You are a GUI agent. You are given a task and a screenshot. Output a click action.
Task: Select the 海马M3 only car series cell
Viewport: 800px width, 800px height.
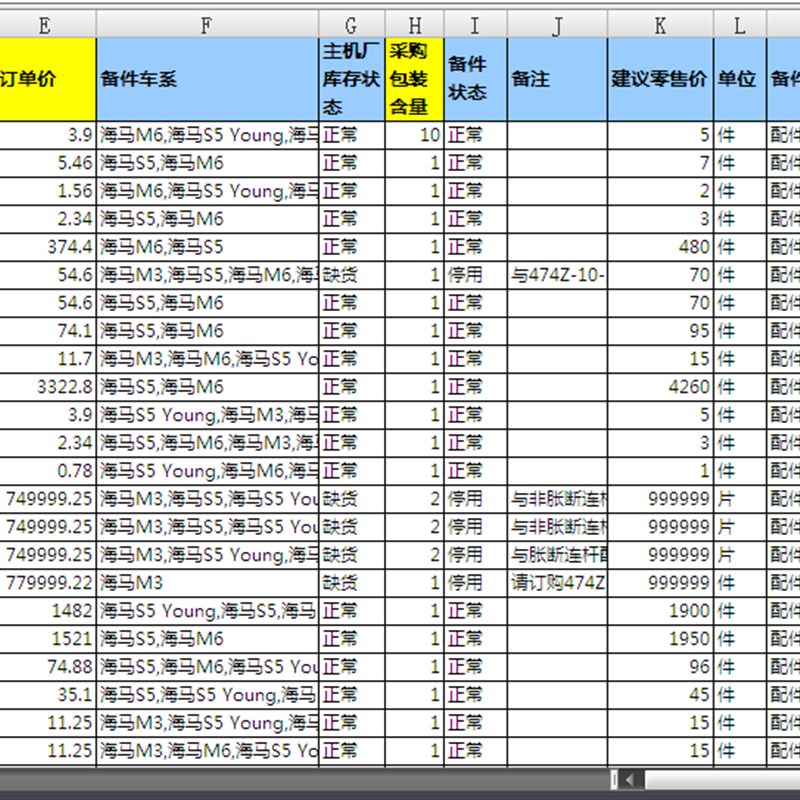pos(207,583)
